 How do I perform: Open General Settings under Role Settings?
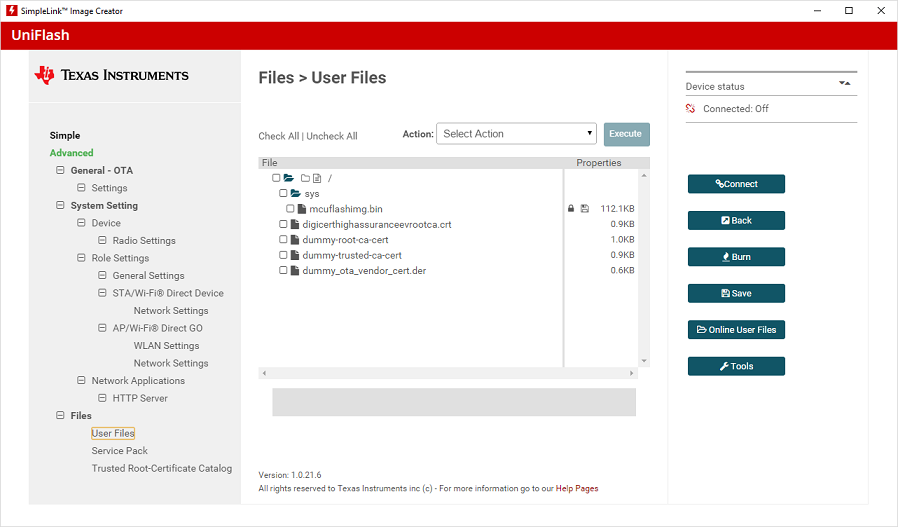point(148,276)
